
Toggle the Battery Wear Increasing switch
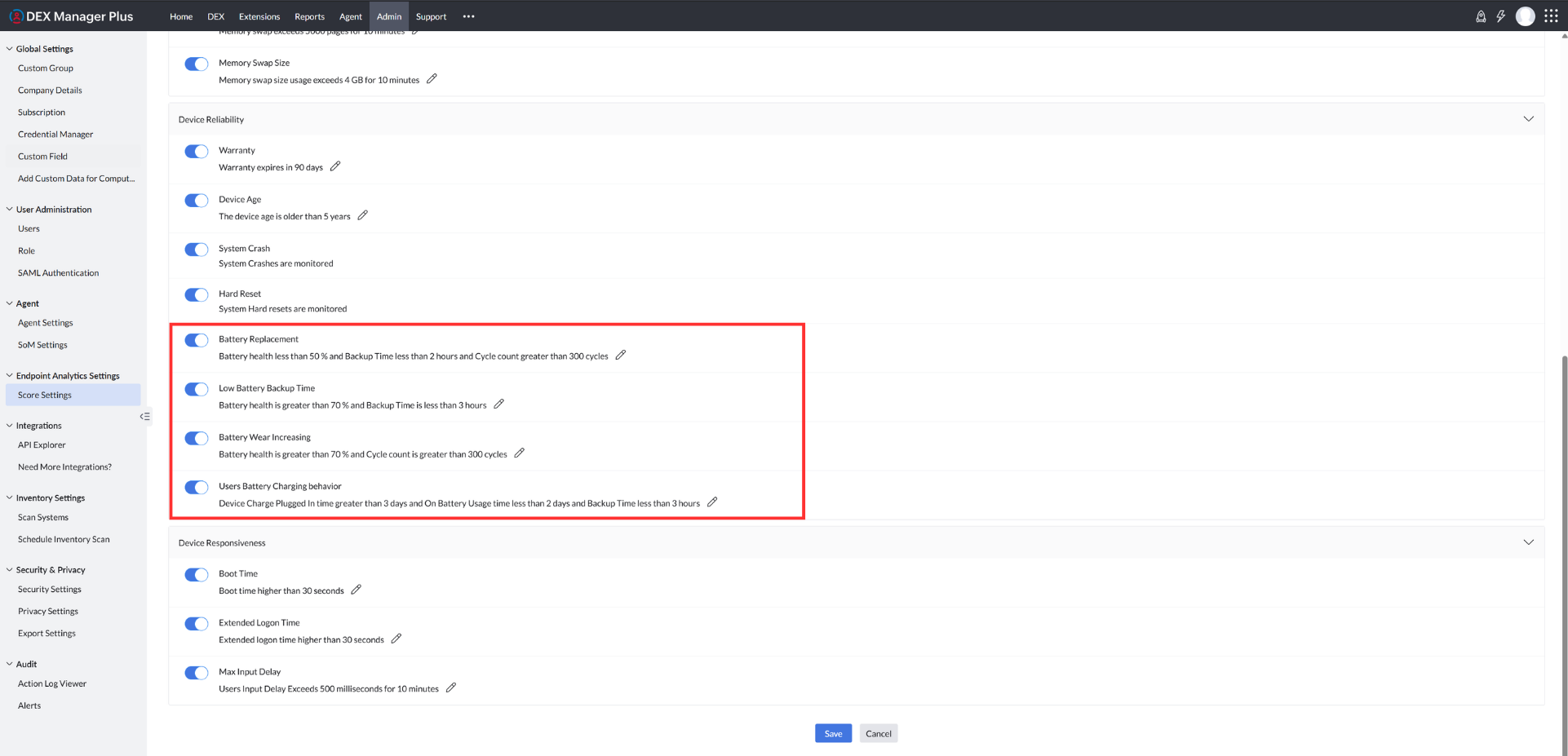pyautogui.click(x=197, y=438)
